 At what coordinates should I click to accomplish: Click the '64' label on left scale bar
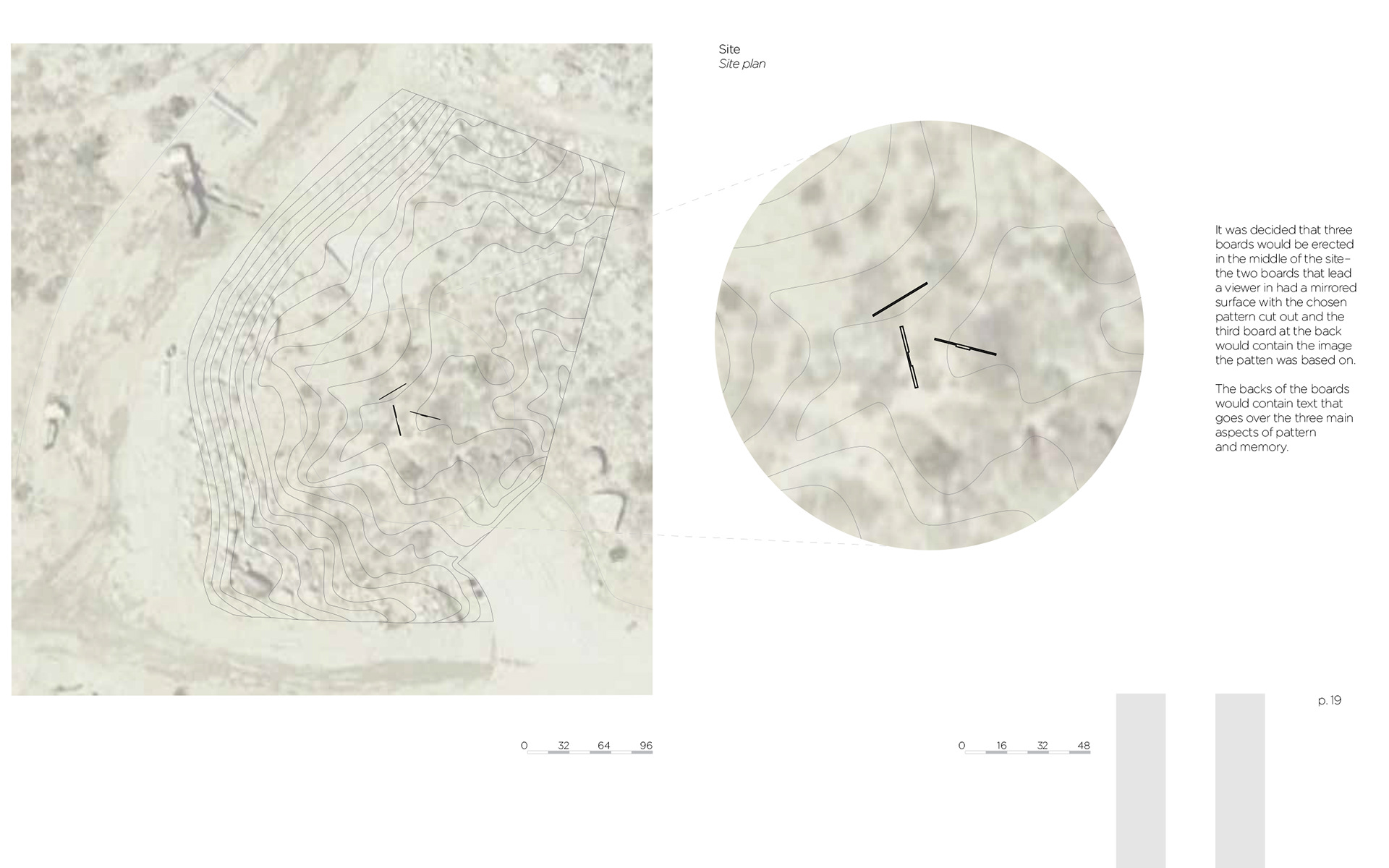(604, 745)
